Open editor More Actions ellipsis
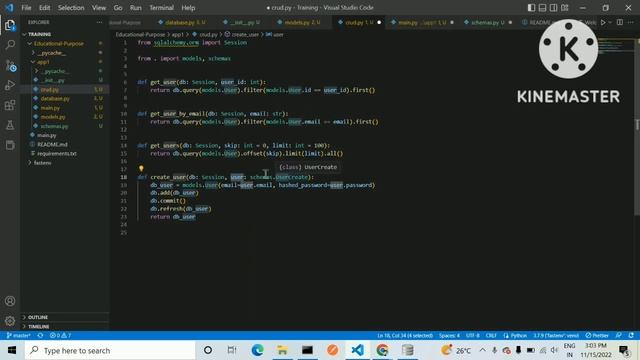640x360 pixels. tap(631, 22)
